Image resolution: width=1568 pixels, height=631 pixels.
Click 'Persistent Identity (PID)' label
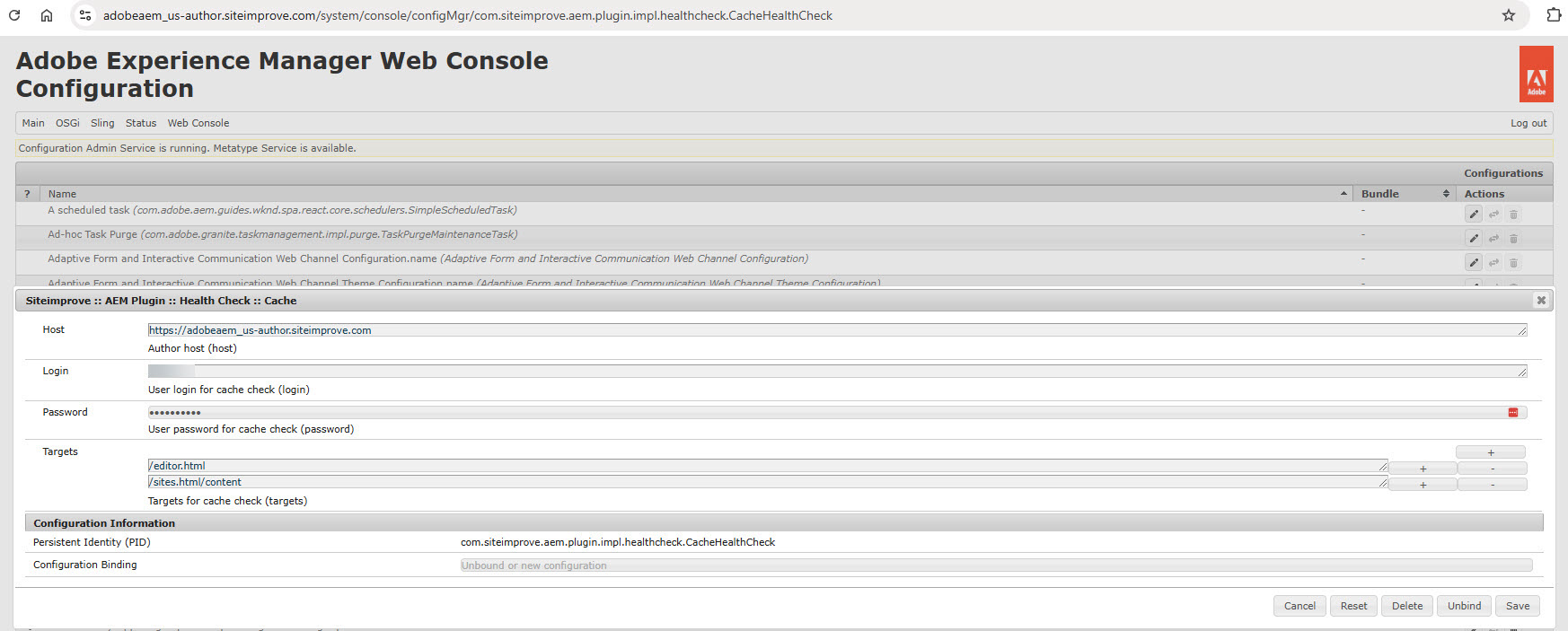(x=92, y=542)
